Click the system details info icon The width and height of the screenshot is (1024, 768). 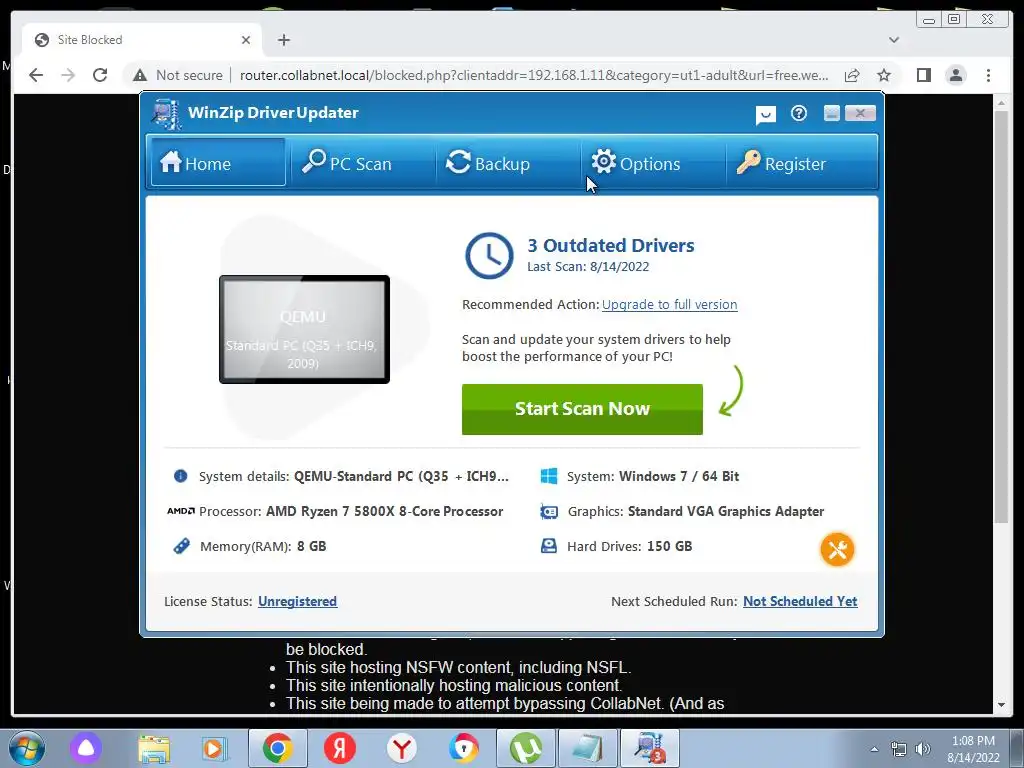(x=180, y=476)
